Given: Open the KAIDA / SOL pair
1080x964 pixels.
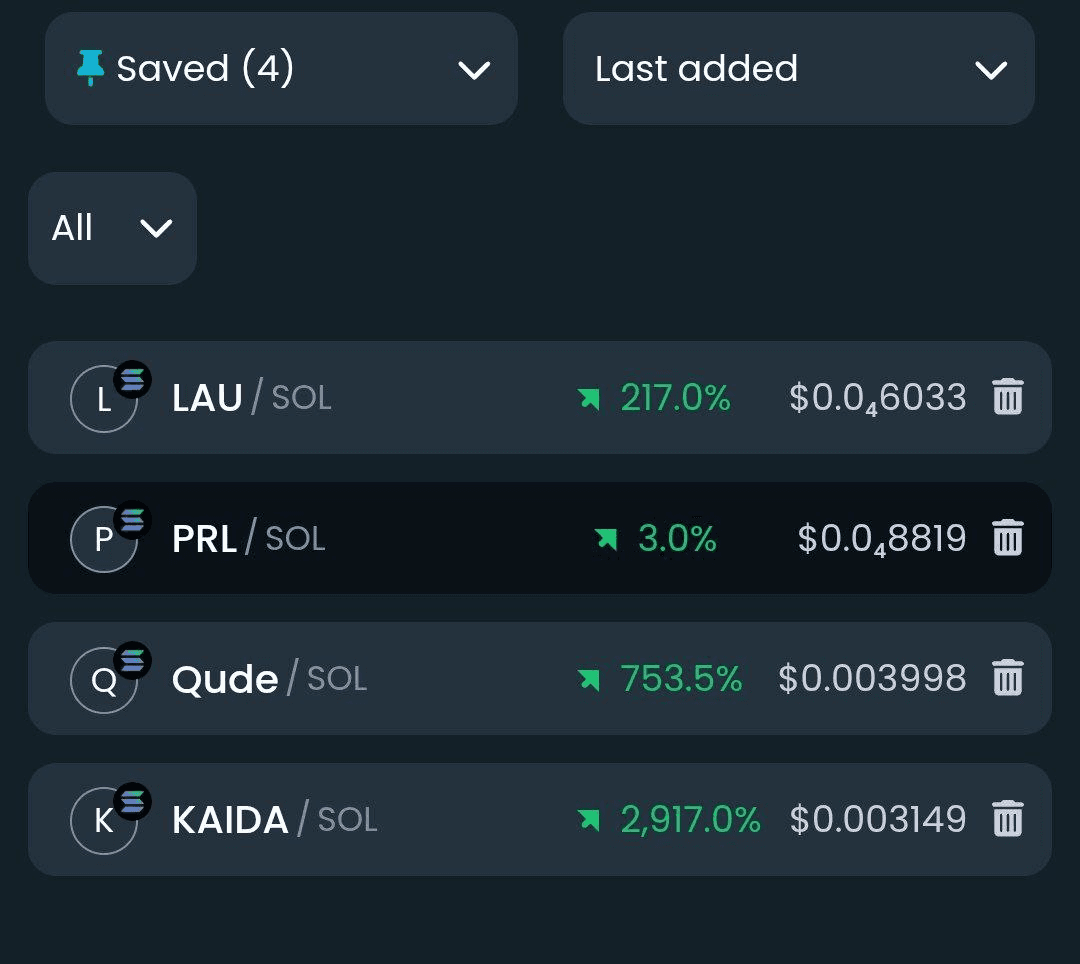Looking at the screenshot, I should [274, 820].
